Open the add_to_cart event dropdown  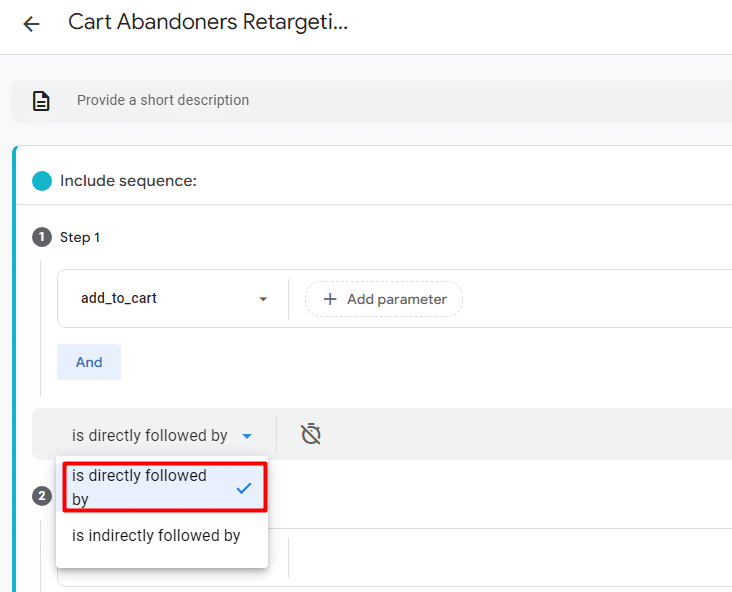click(x=170, y=299)
